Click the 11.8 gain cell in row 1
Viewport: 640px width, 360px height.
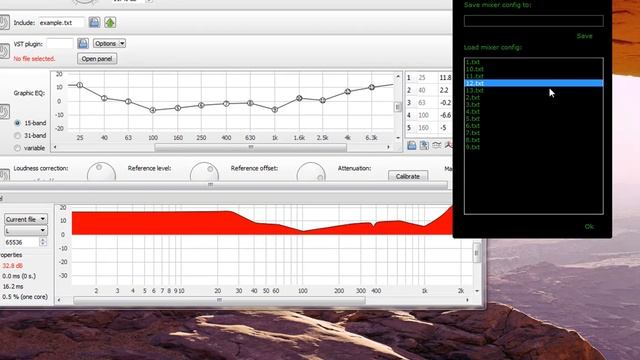tap(445, 78)
